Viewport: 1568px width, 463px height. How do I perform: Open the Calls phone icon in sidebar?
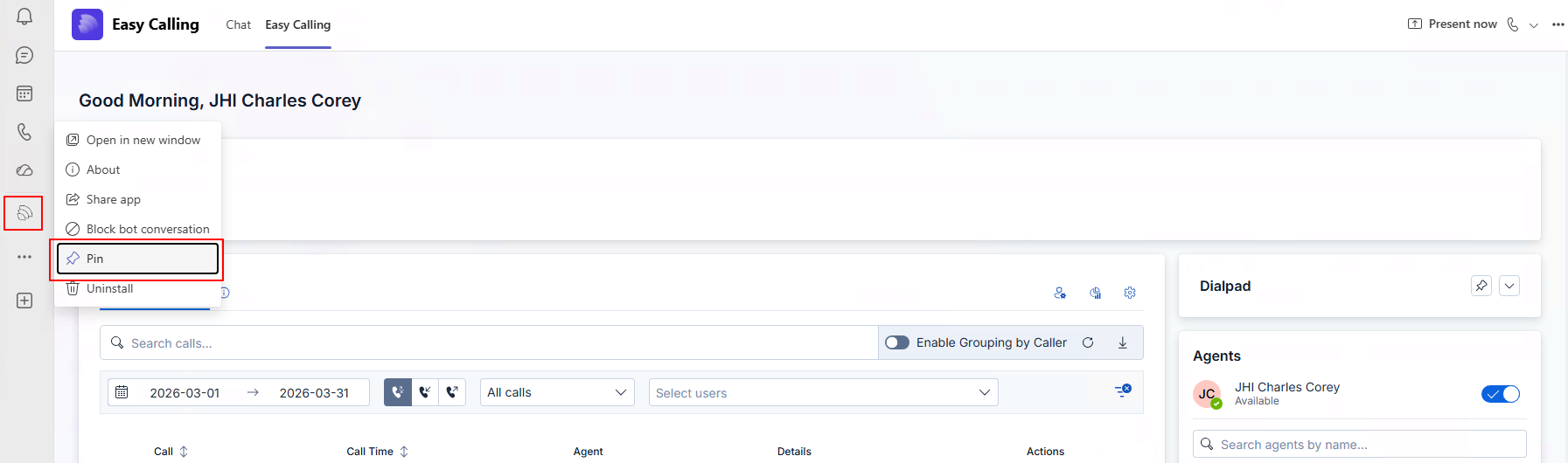tap(24, 132)
